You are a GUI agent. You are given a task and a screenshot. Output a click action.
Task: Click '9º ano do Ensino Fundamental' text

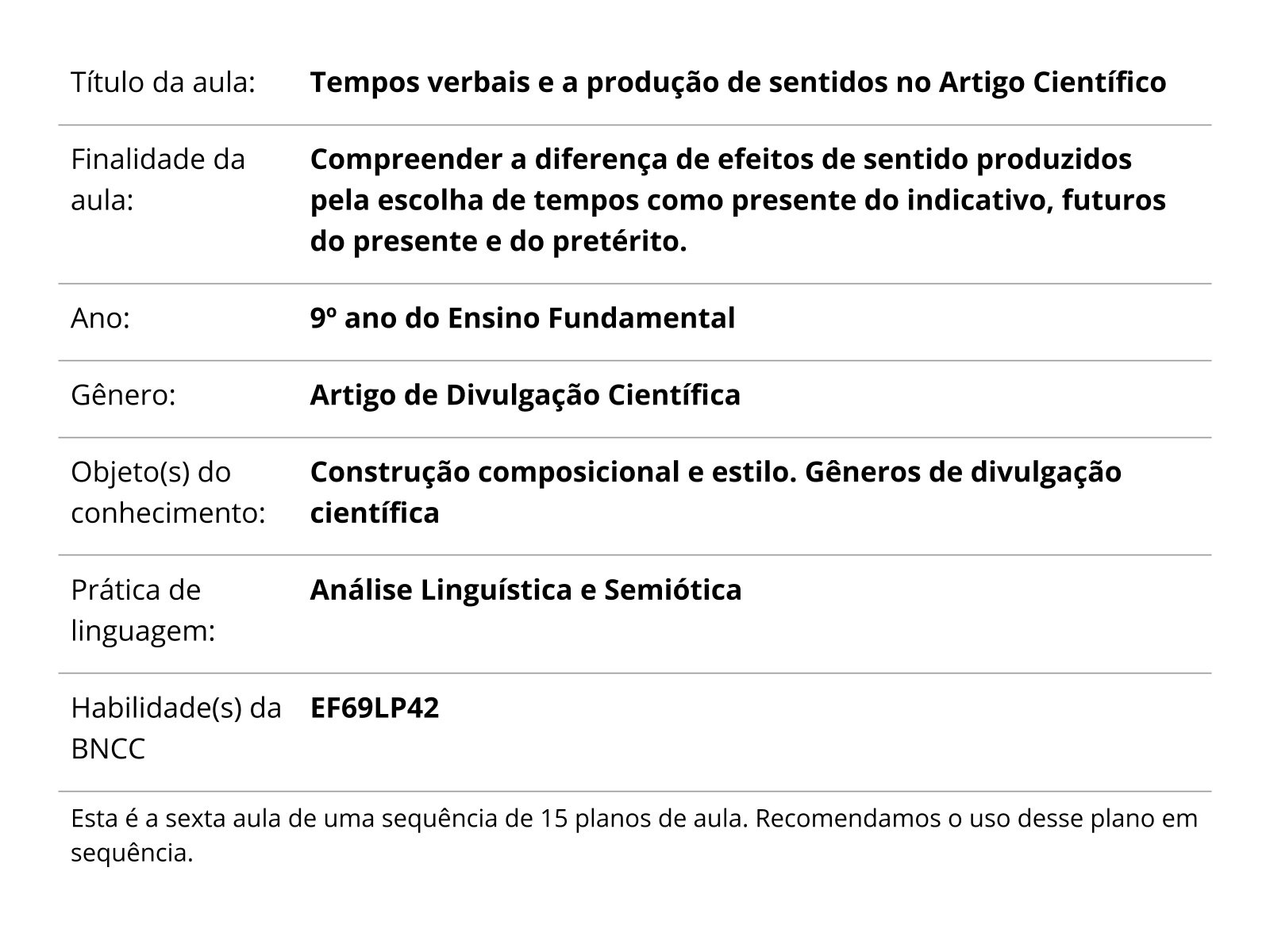click(522, 318)
